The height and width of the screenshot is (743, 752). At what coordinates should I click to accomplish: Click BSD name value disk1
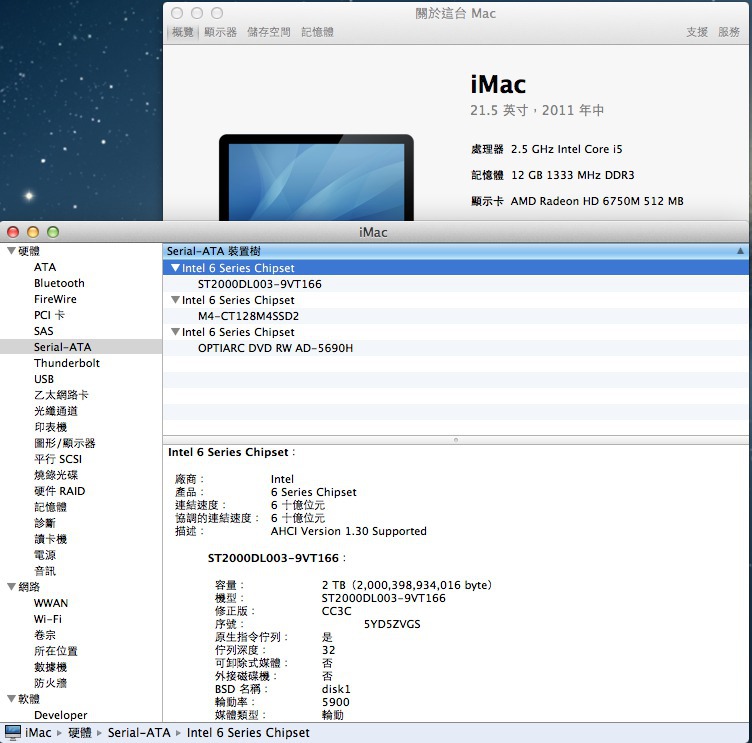pyautogui.click(x=336, y=689)
